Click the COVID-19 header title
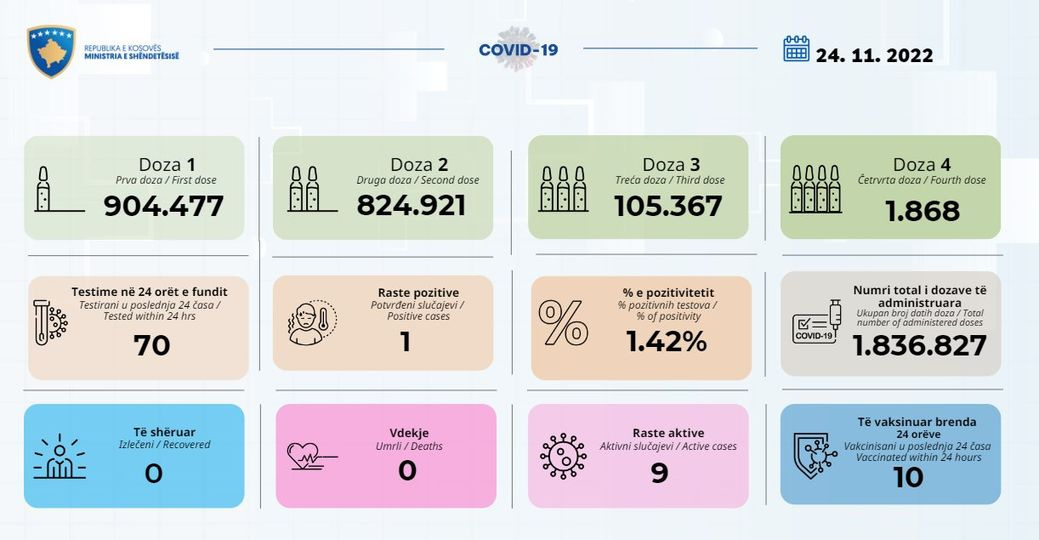 518,50
